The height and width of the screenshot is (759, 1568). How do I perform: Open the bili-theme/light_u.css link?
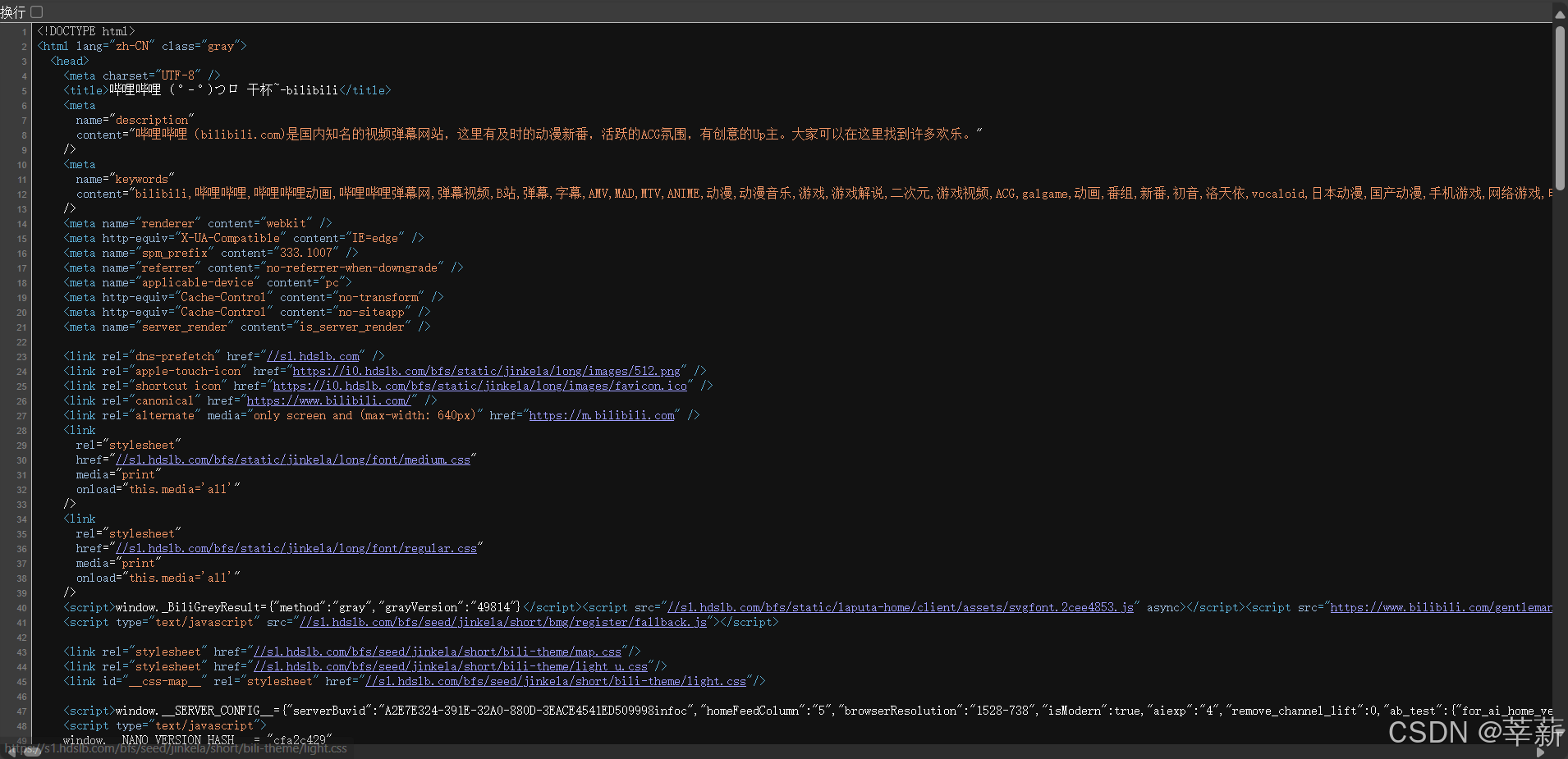[451, 666]
